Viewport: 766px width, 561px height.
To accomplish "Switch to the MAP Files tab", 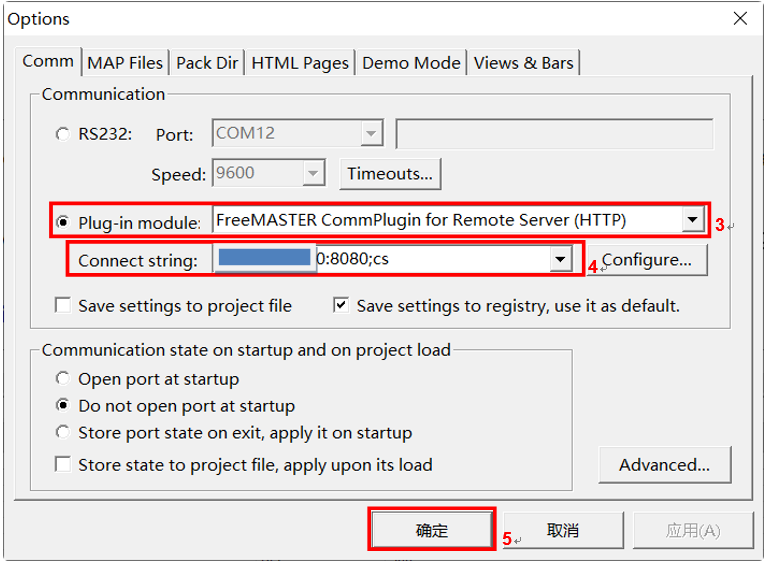I will [x=125, y=62].
